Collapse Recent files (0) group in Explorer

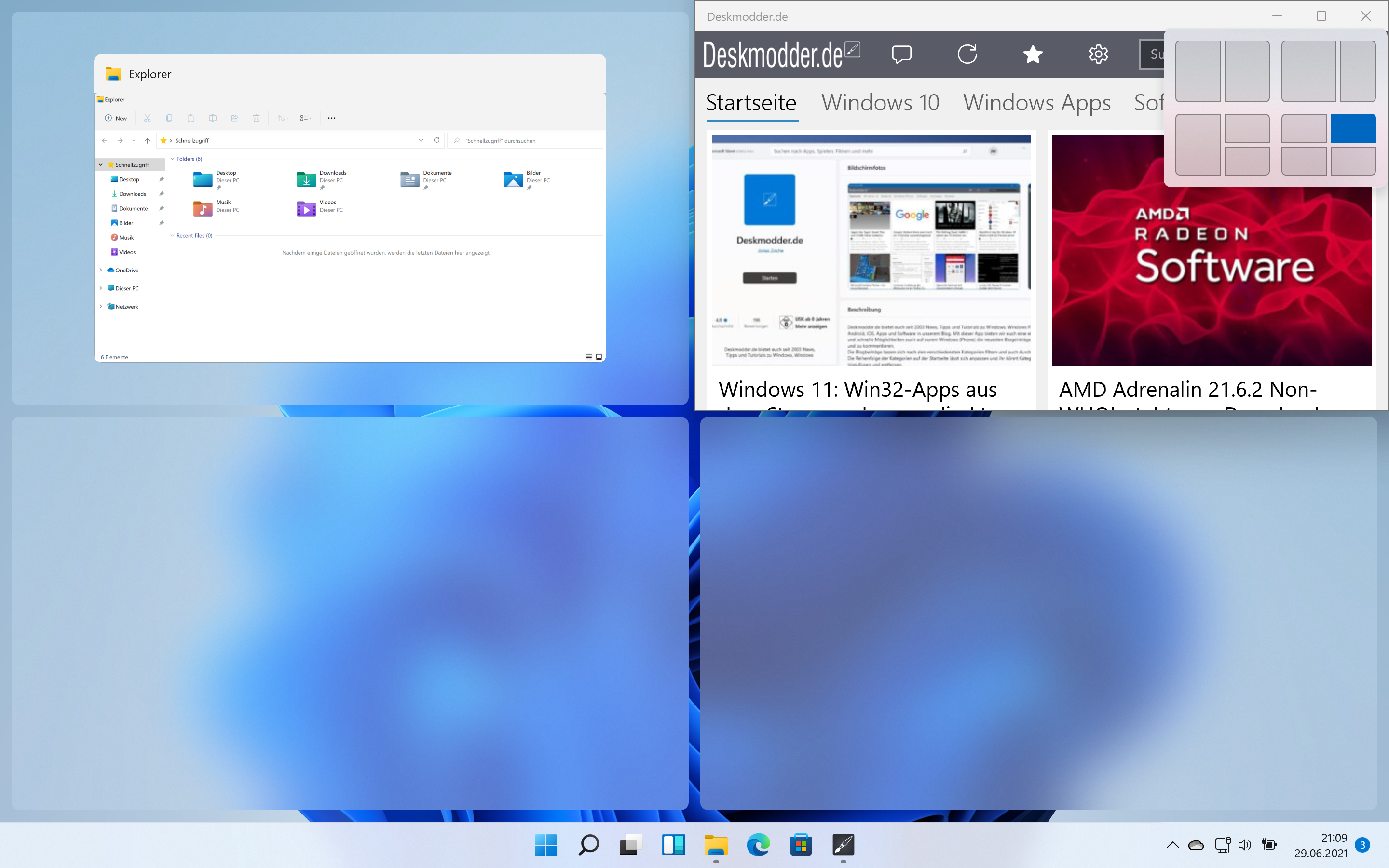click(172, 236)
